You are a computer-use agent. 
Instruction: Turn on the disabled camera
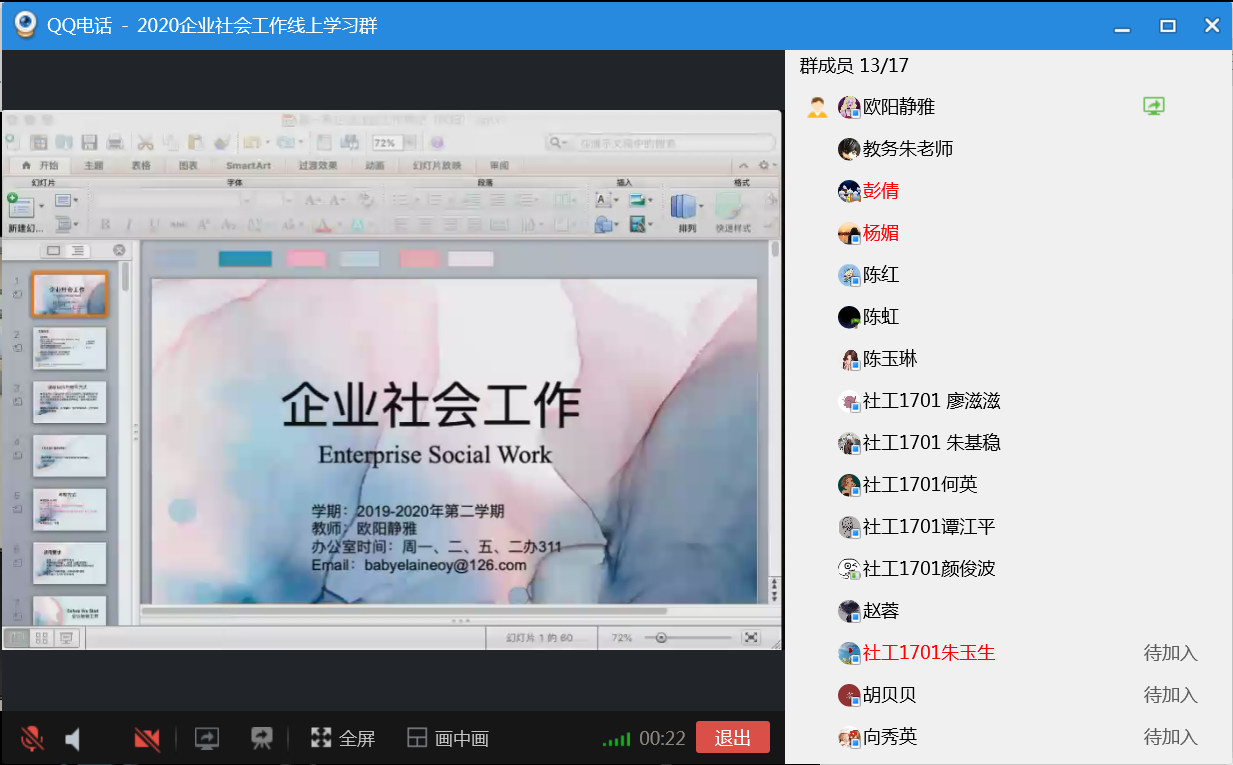pyautogui.click(x=147, y=739)
